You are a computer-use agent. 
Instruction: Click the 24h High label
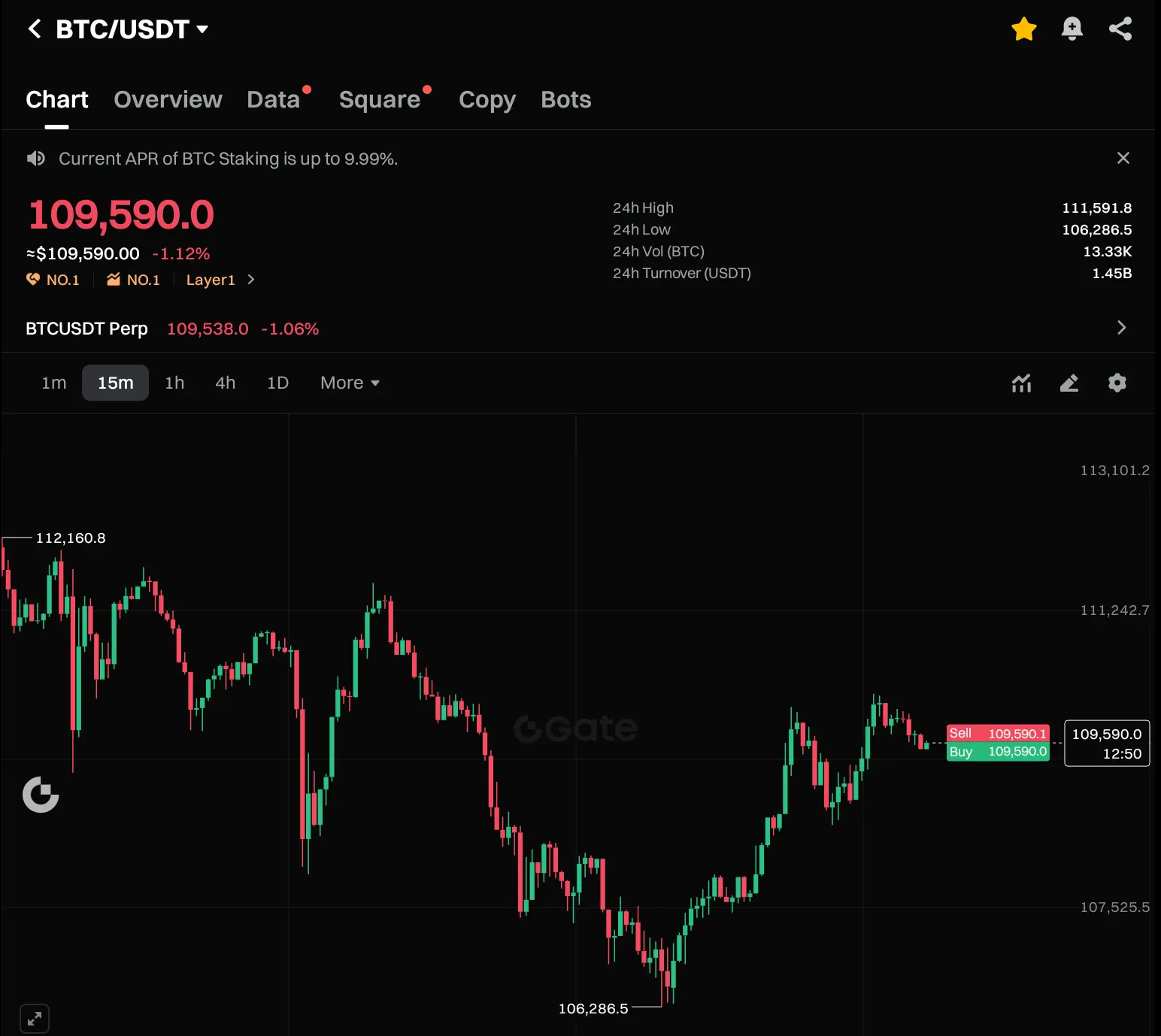pos(643,208)
